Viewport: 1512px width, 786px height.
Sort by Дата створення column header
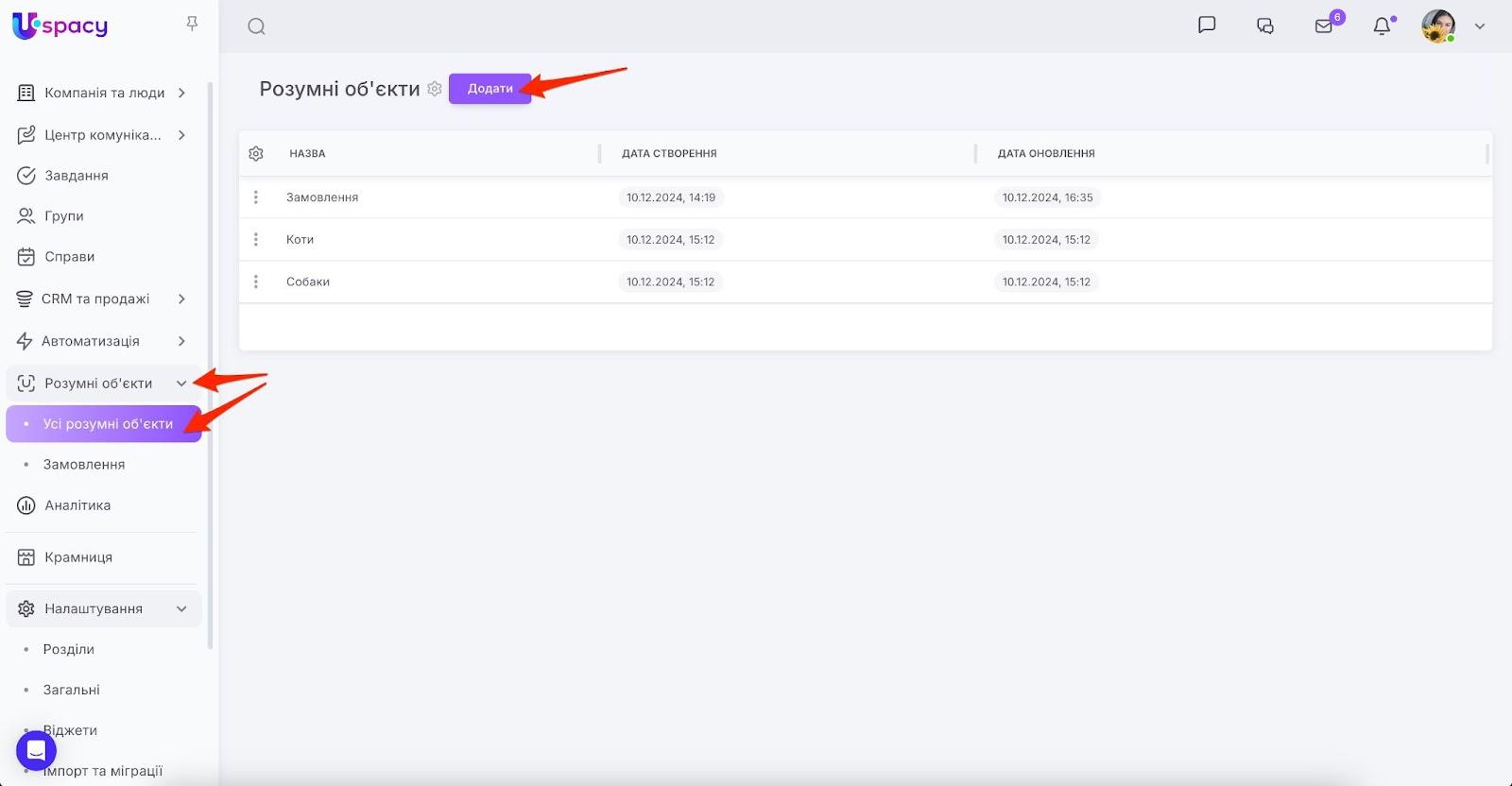(x=669, y=153)
